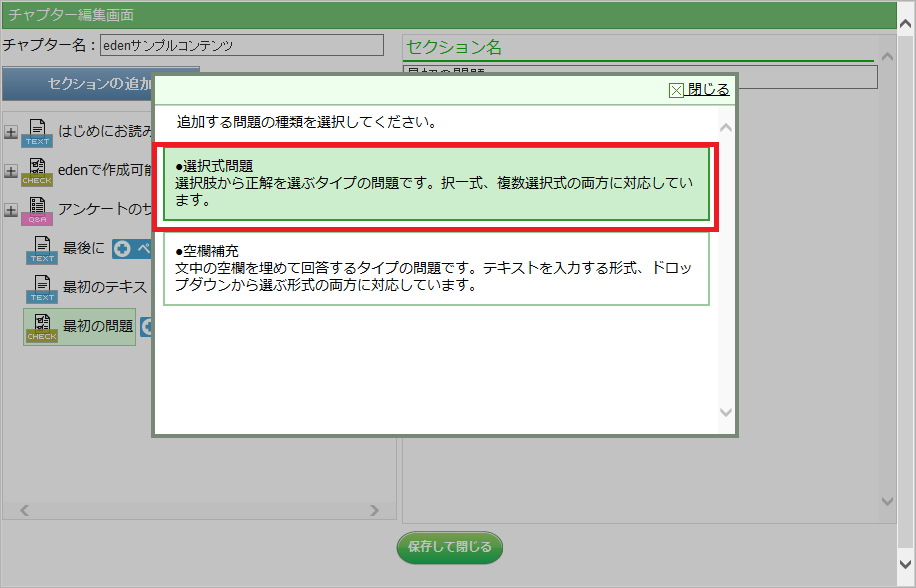The width and height of the screenshot is (916, 588).
Task: Click the page scrollbar down arrow
Action: (x=905, y=564)
